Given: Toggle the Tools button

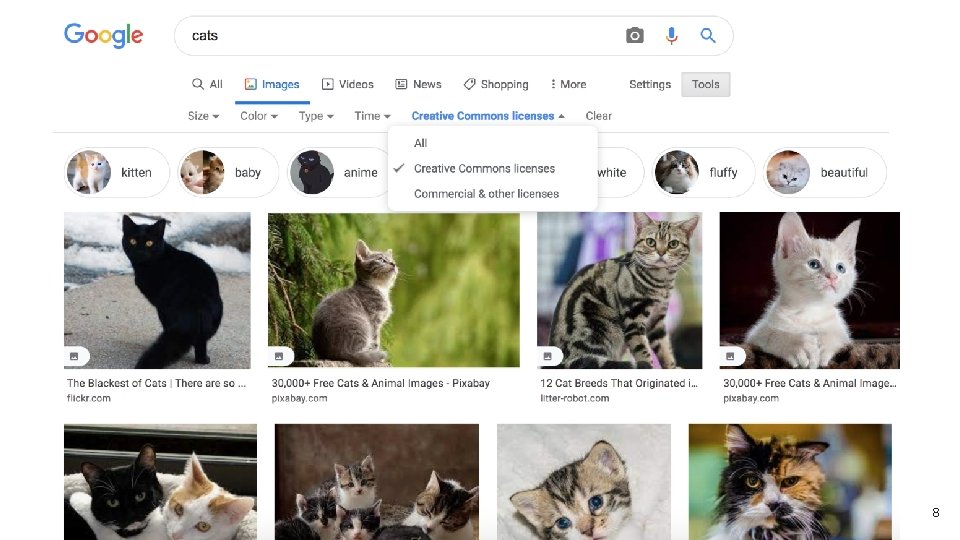Looking at the screenshot, I should 705,84.
